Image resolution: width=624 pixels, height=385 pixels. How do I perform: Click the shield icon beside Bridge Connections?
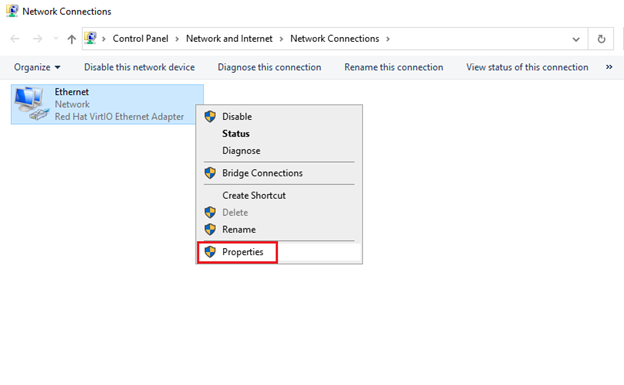(x=210, y=173)
